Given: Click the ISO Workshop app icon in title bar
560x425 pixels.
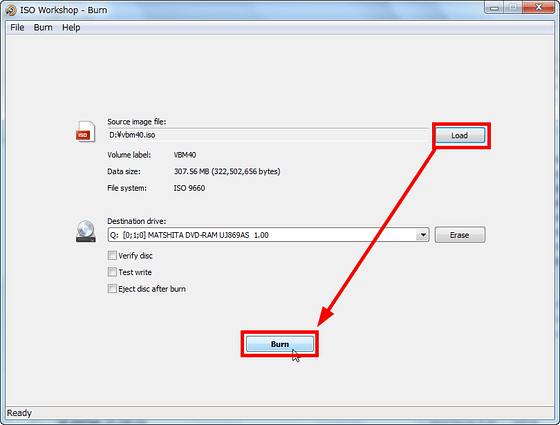Looking at the screenshot, I should [x=11, y=10].
